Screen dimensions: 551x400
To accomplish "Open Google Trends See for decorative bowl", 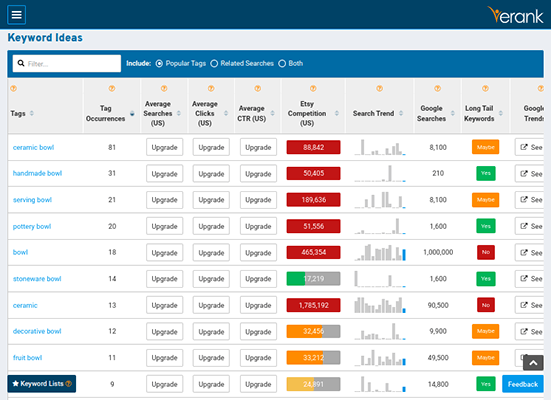I will [531, 331].
